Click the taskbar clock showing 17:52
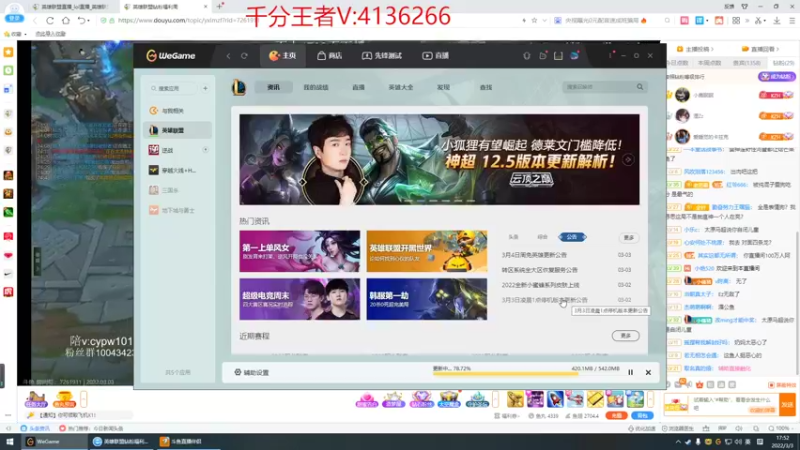Screen dimensions: 800x450 click(782, 442)
